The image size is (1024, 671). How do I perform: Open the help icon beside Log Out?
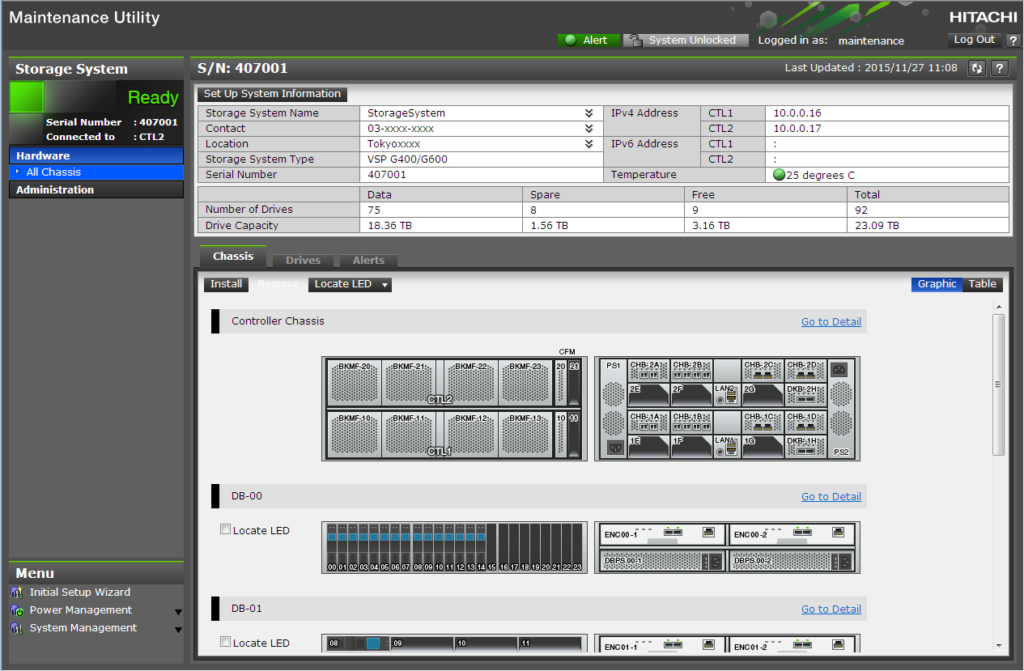1013,40
